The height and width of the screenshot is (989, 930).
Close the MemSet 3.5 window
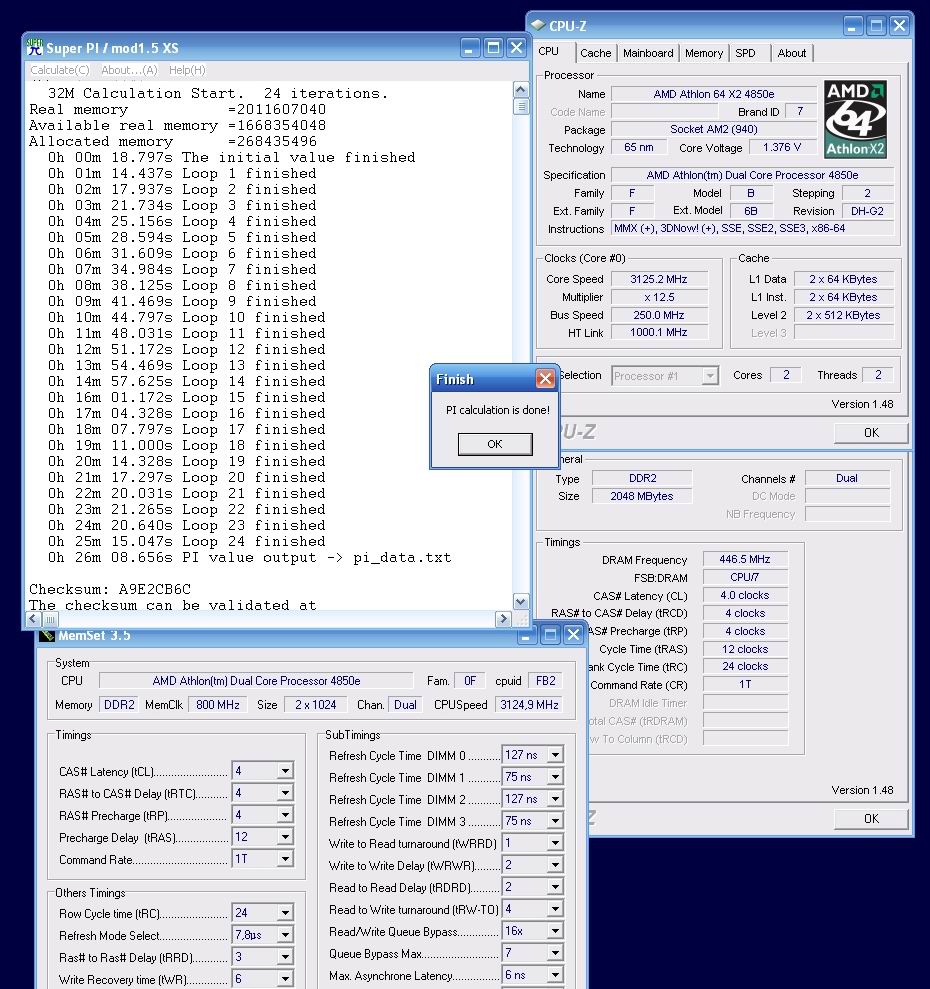coord(573,635)
